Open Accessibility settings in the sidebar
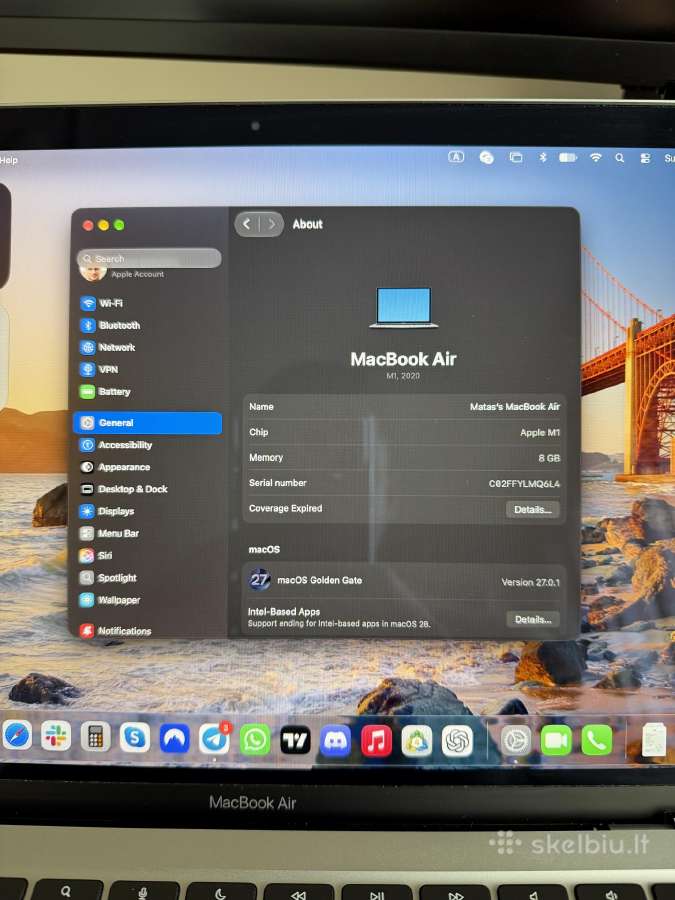This screenshot has height=900, width=675. [x=149, y=445]
